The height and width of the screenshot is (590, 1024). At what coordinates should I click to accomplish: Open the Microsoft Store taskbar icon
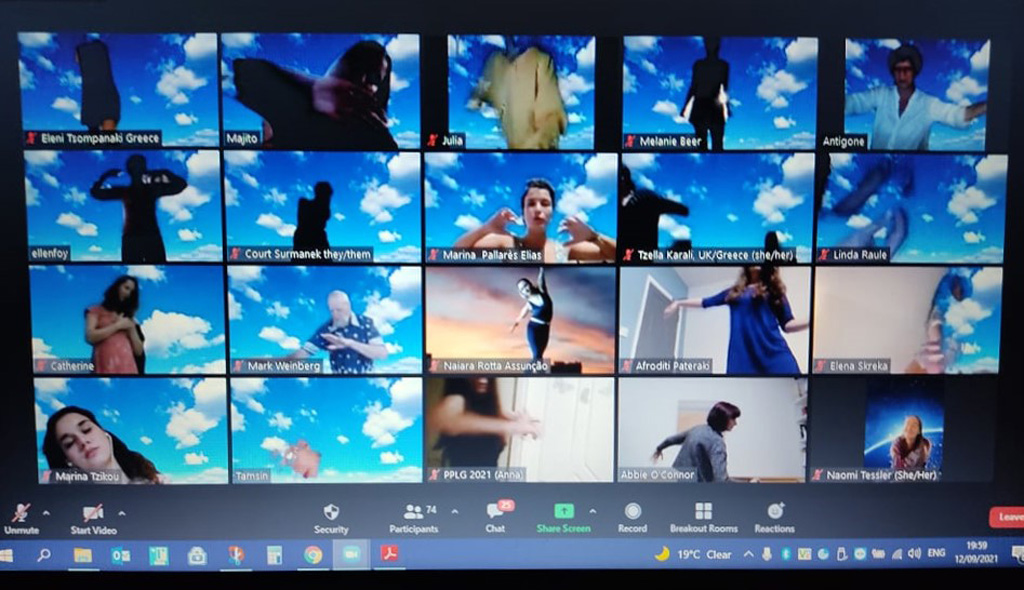(197, 555)
